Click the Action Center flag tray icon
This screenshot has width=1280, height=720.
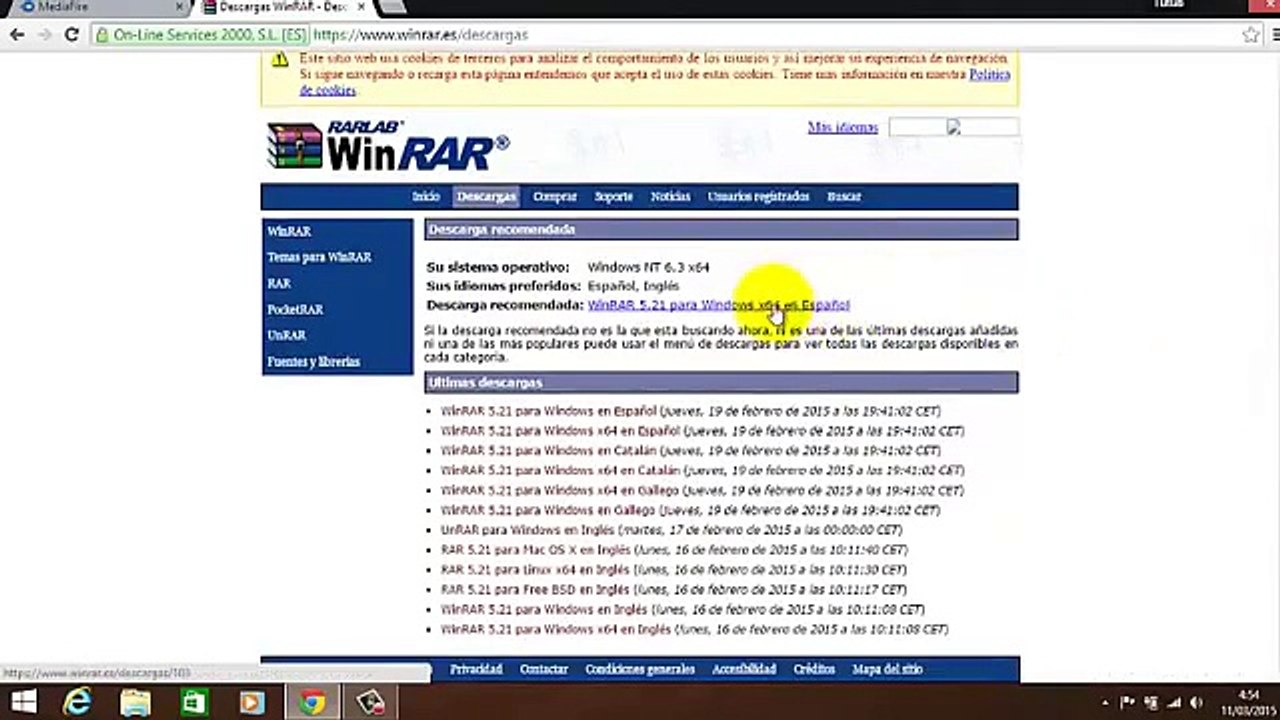click(x=1128, y=703)
